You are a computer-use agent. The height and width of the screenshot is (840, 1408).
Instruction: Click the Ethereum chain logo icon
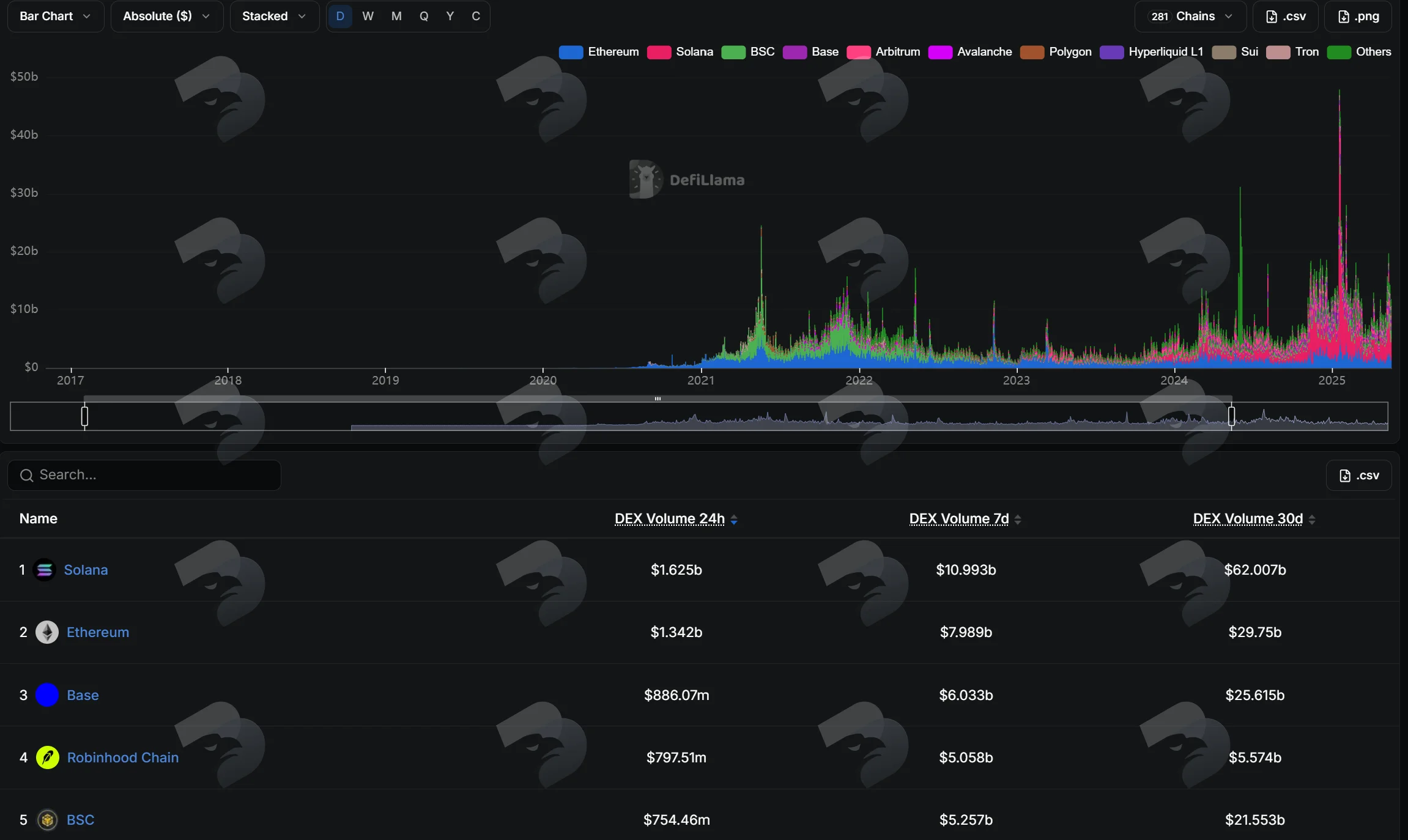[47, 632]
